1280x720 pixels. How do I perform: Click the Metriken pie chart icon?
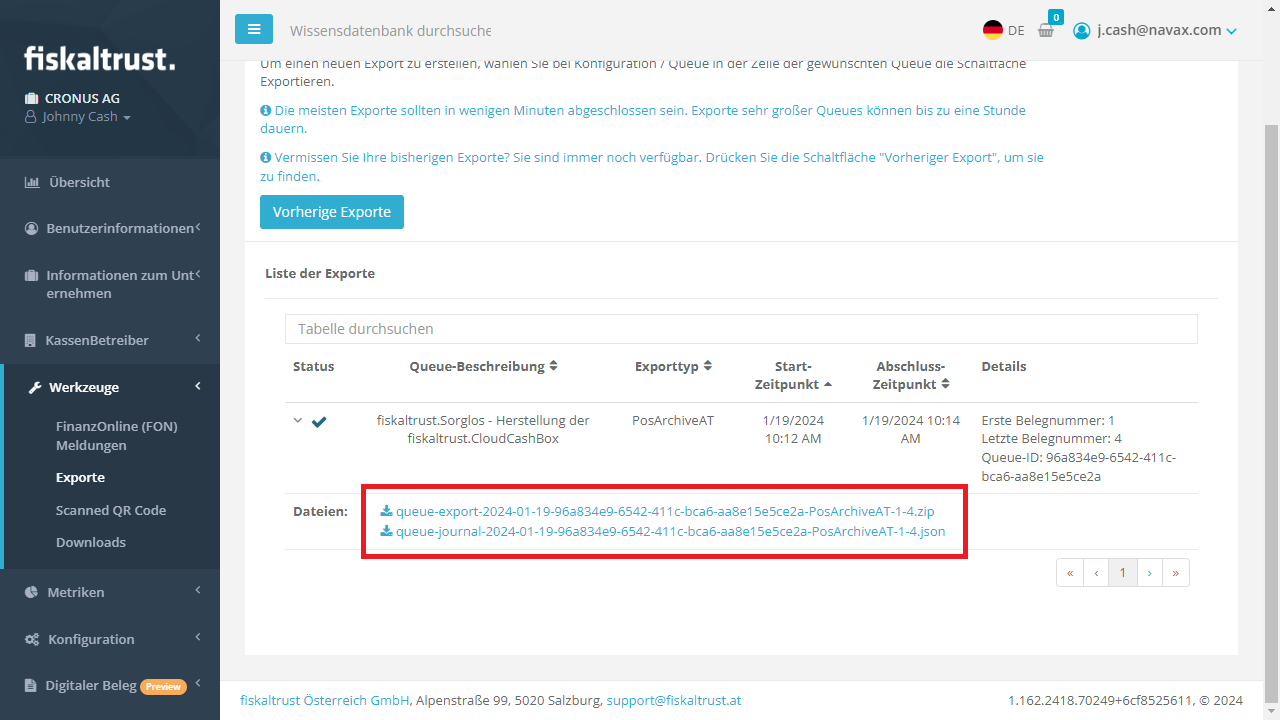(x=31, y=592)
